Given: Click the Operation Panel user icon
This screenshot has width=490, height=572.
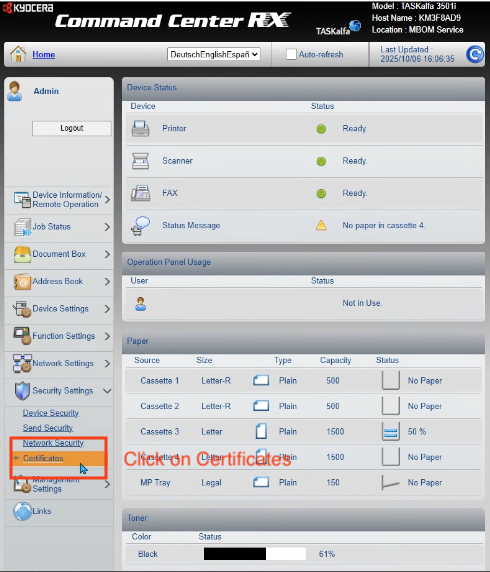Looking at the screenshot, I should tap(140, 304).
